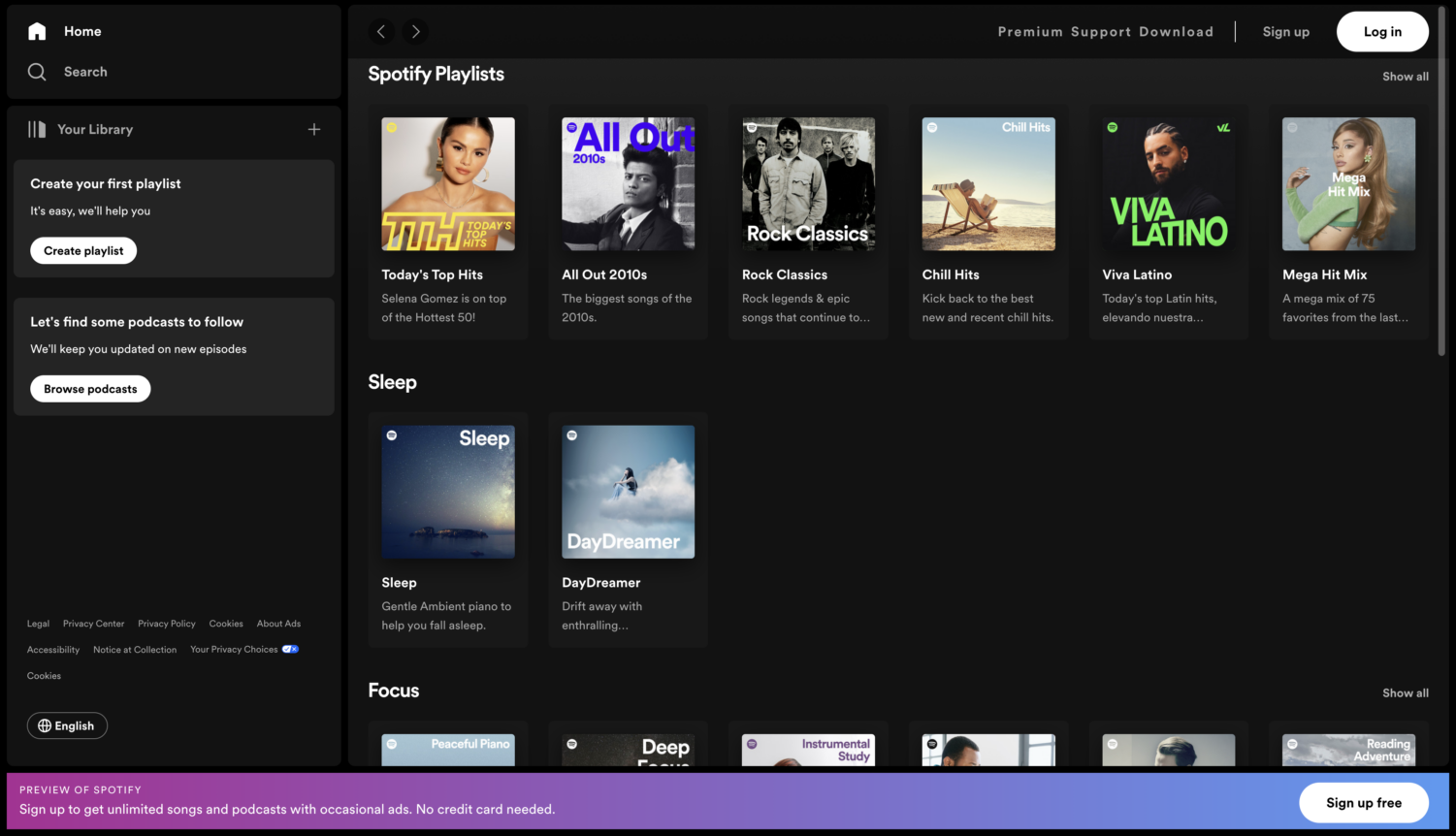Click Sign up in top bar

point(1286,32)
